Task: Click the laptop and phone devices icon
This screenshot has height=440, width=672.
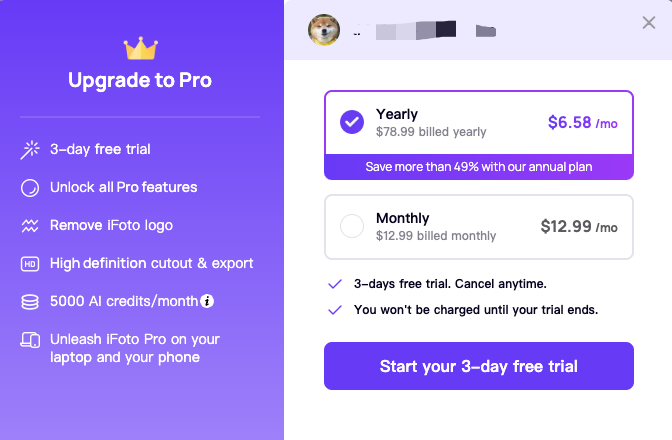Action: pyautogui.click(x=30, y=340)
